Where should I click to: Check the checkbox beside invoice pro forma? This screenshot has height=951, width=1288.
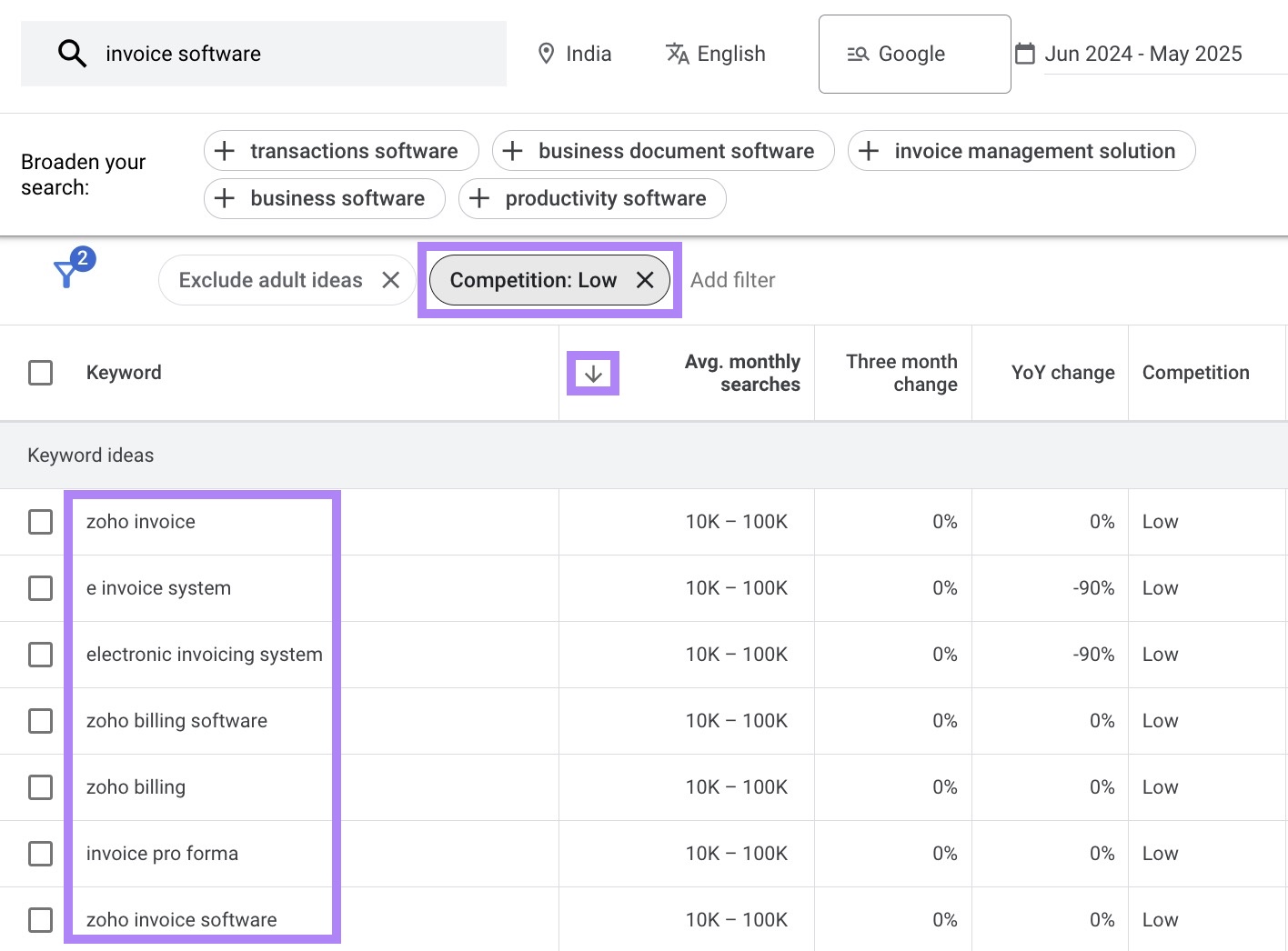40,854
